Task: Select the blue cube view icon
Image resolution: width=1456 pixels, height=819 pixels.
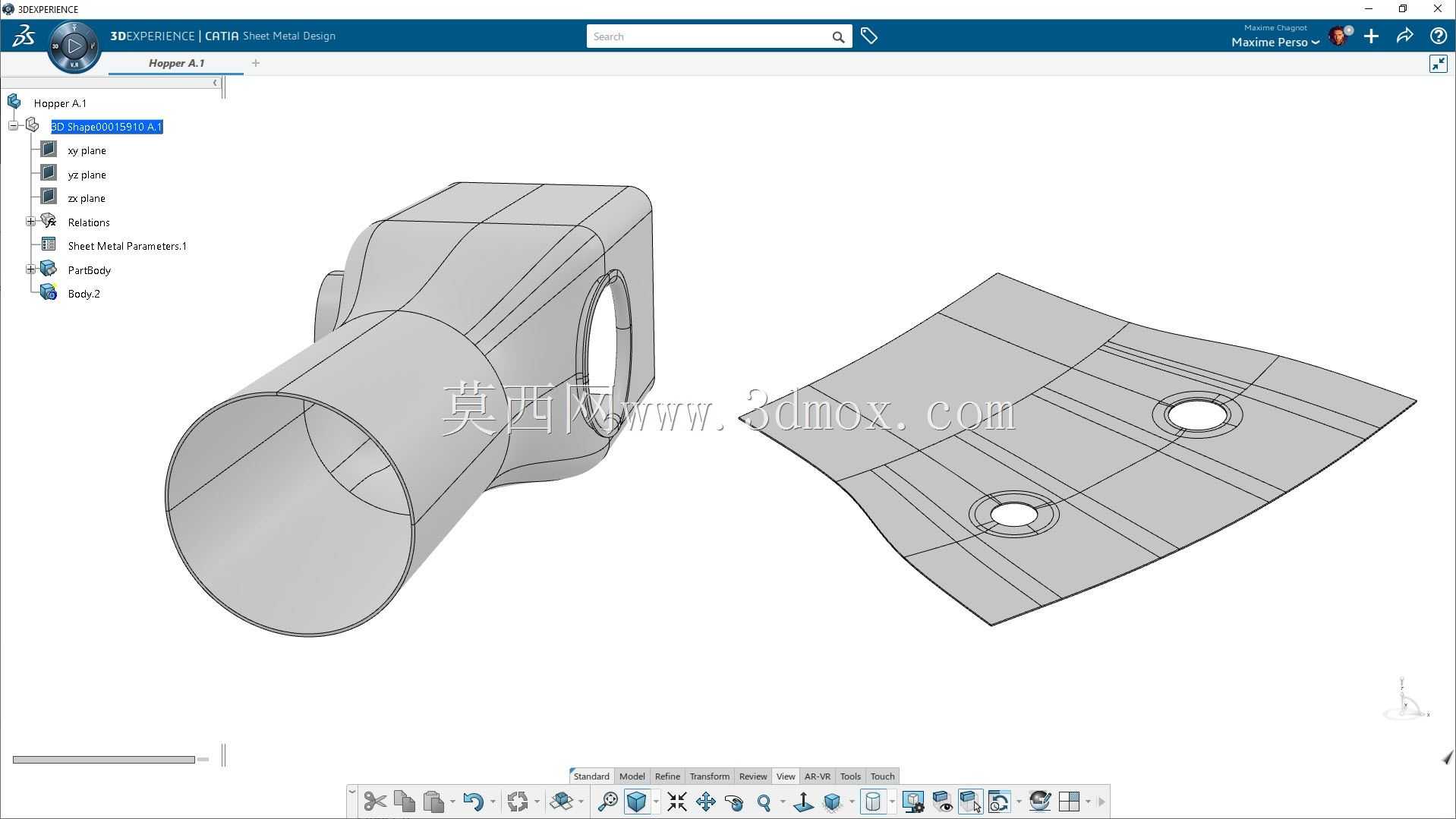Action: pyautogui.click(x=637, y=802)
